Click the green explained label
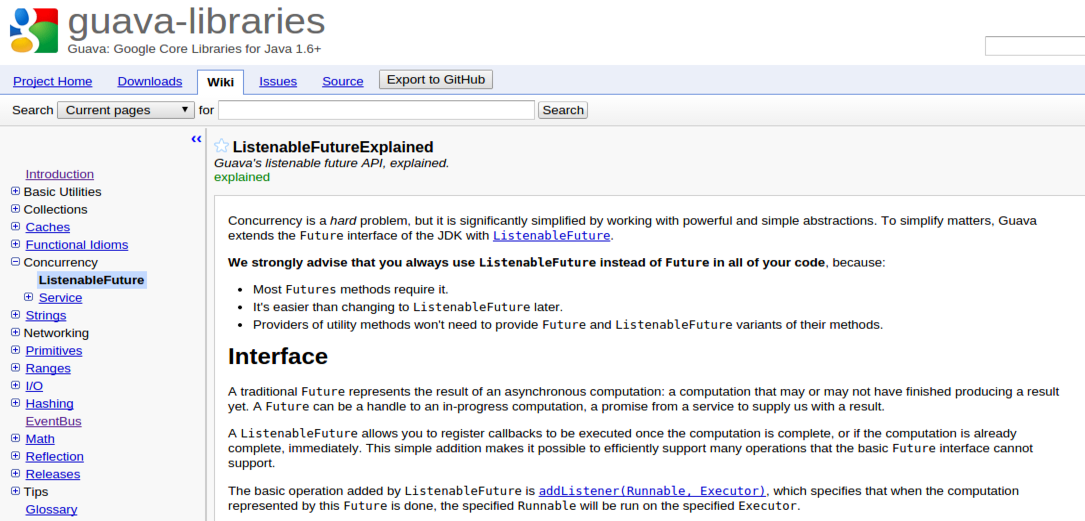 pyautogui.click(x=241, y=177)
